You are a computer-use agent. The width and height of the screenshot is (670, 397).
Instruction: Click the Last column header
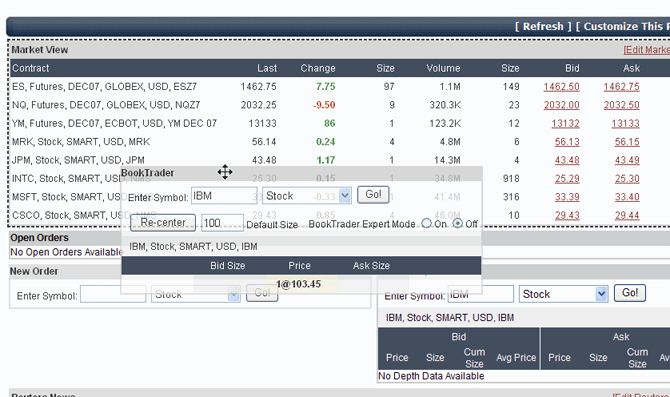click(267, 68)
